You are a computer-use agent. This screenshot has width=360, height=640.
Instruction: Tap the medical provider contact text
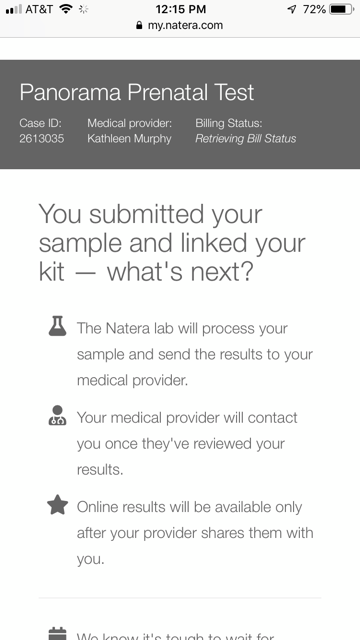tap(187, 444)
